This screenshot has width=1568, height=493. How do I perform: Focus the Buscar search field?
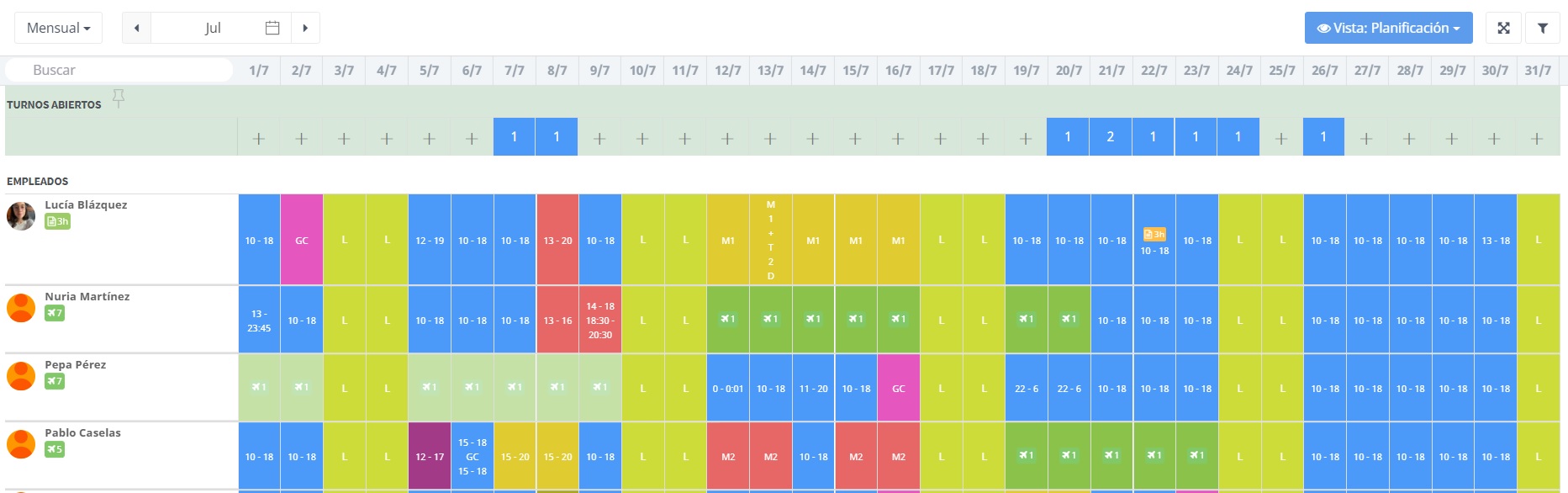118,70
